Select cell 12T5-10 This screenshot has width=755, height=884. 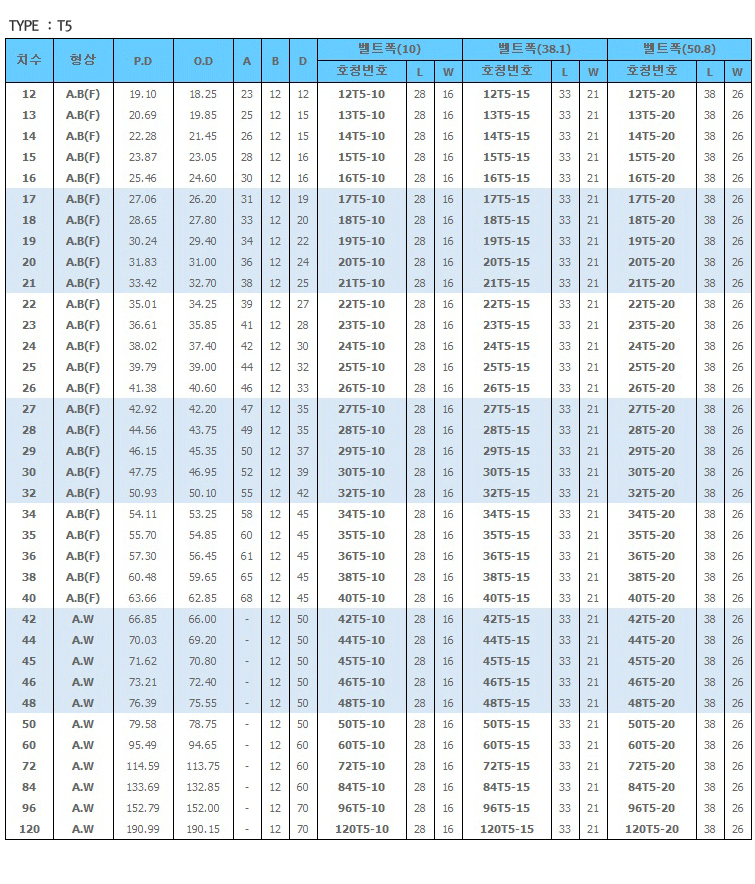361,94
